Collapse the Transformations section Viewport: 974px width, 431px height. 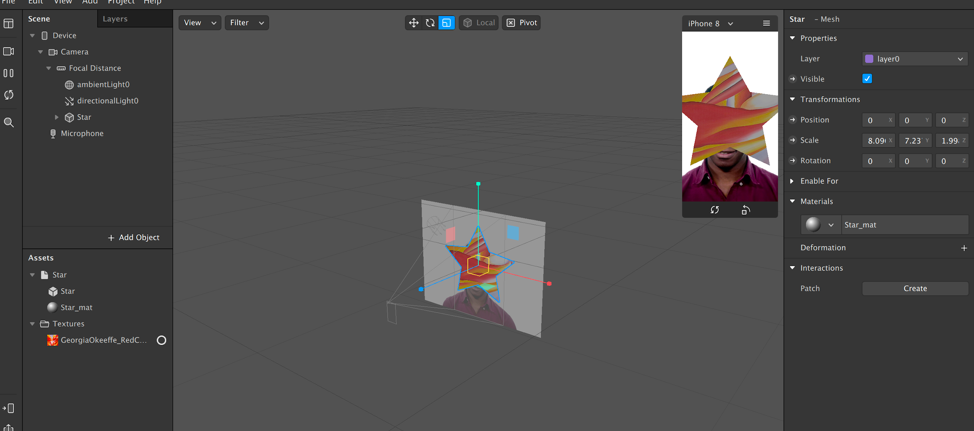click(792, 99)
